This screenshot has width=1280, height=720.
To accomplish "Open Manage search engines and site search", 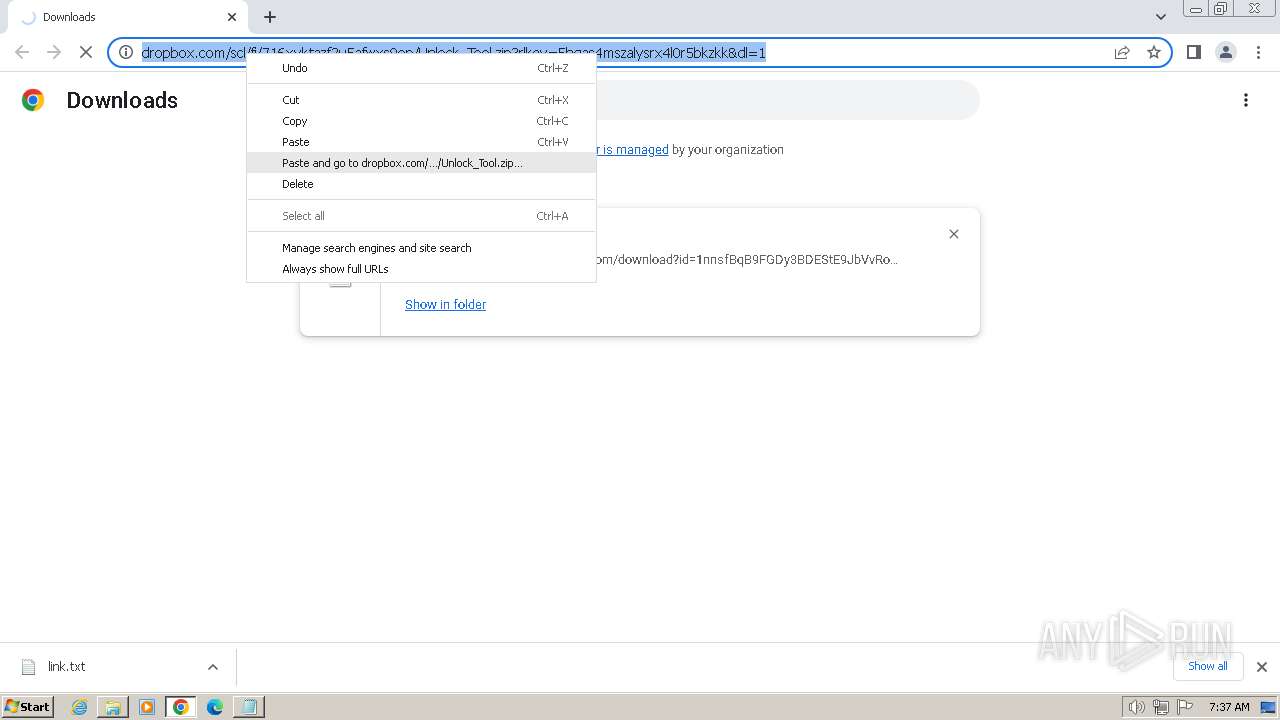I will point(421,248).
